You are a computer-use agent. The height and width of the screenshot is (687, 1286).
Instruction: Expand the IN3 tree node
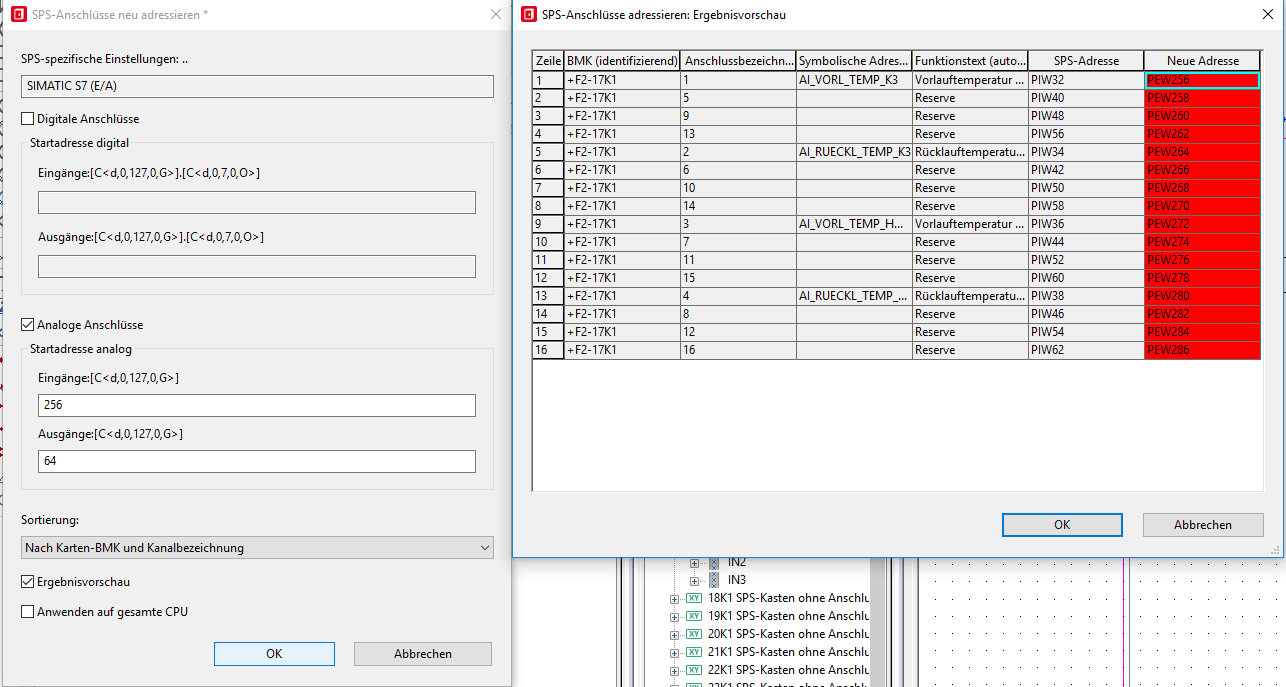pos(694,580)
